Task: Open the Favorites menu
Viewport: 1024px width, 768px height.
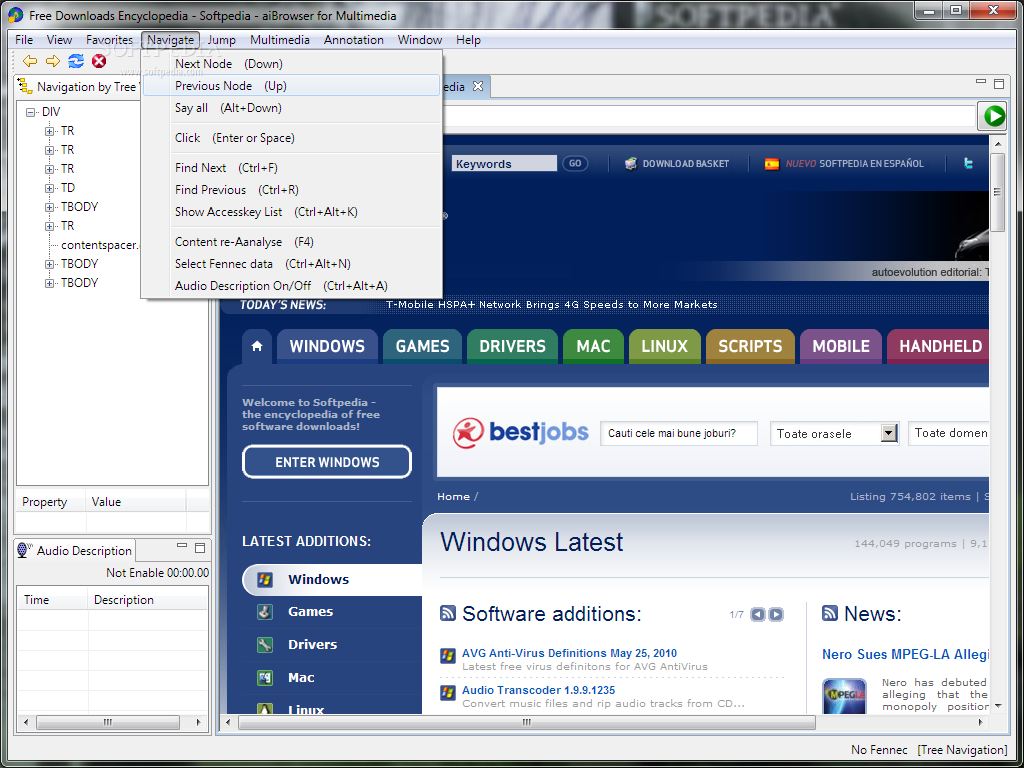Action: pos(109,40)
